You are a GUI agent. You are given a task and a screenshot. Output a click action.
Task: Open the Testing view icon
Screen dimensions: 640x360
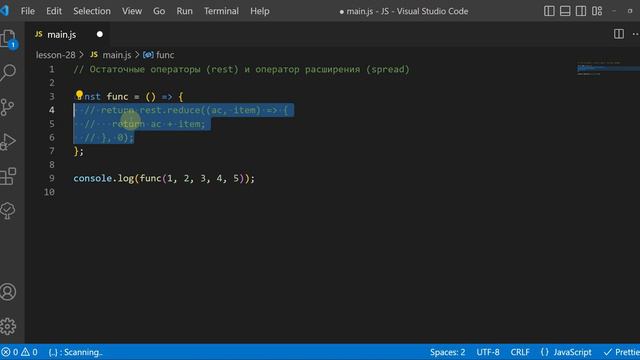(x=8, y=211)
